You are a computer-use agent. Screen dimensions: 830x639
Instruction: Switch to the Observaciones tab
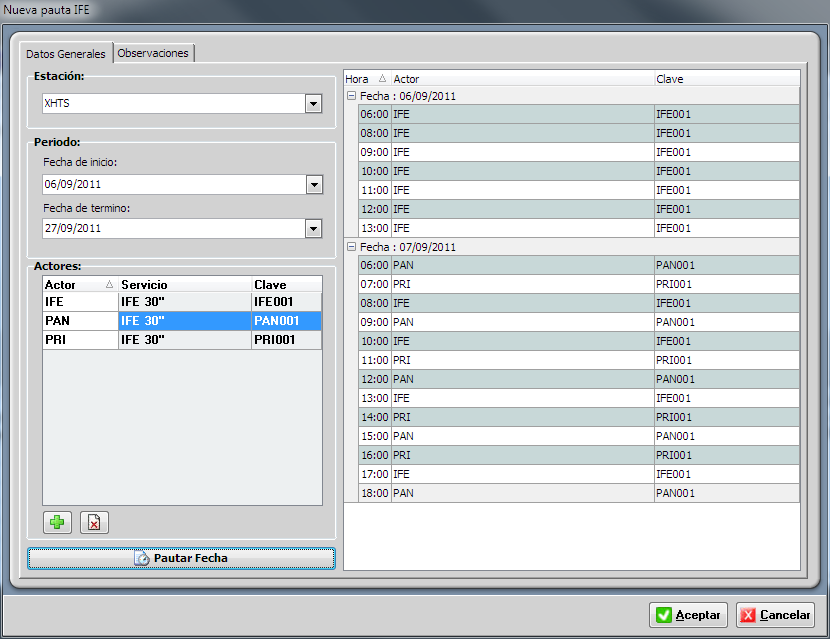(153, 54)
